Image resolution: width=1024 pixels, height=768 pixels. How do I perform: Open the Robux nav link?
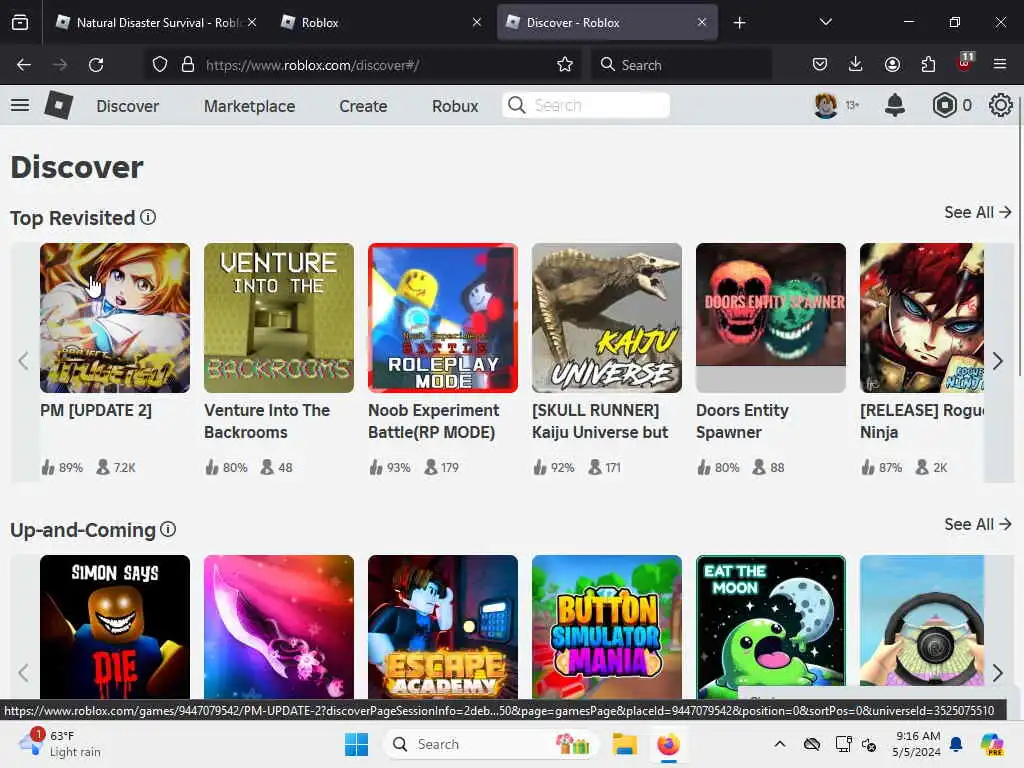pyautogui.click(x=455, y=106)
